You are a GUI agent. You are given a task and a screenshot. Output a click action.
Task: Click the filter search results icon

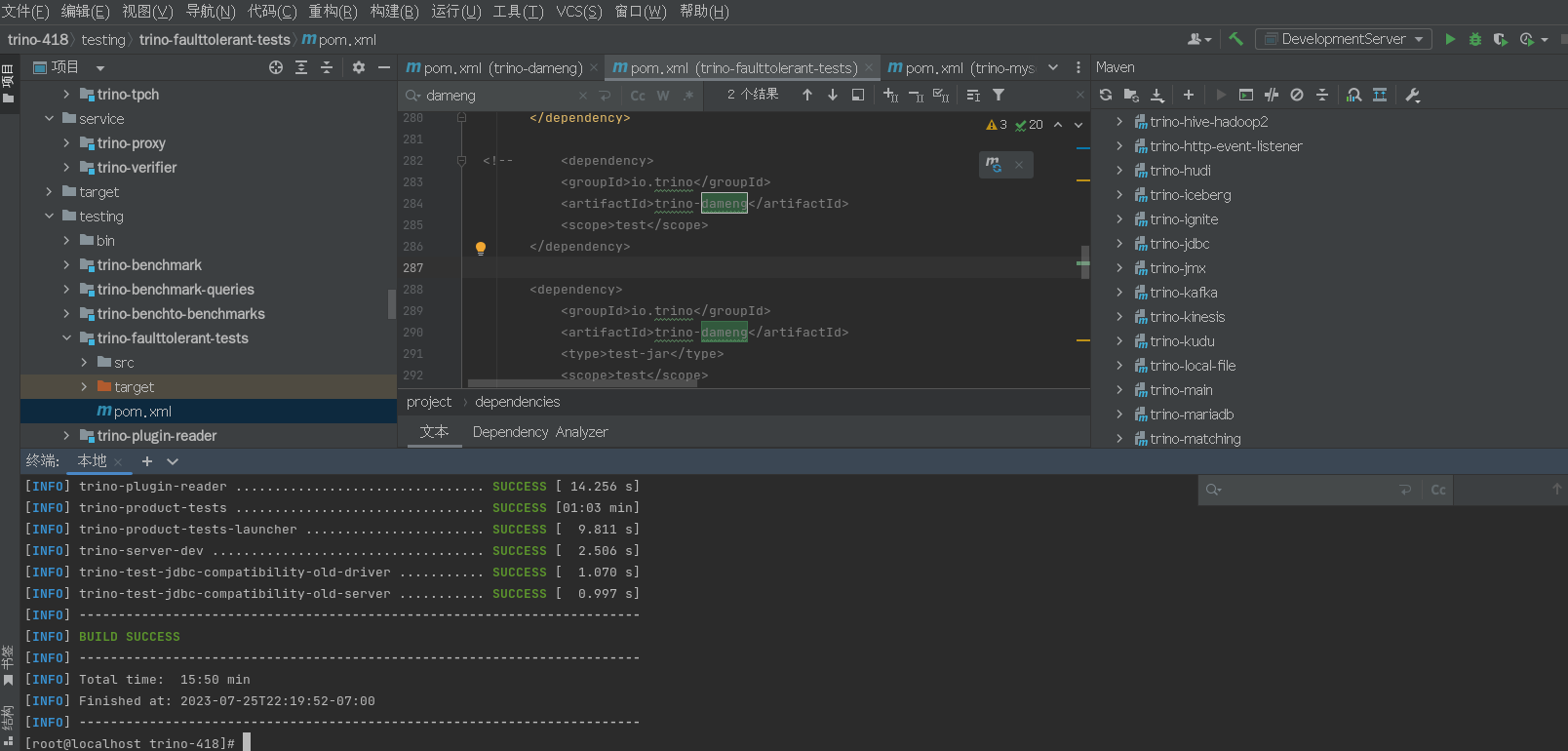(x=999, y=95)
